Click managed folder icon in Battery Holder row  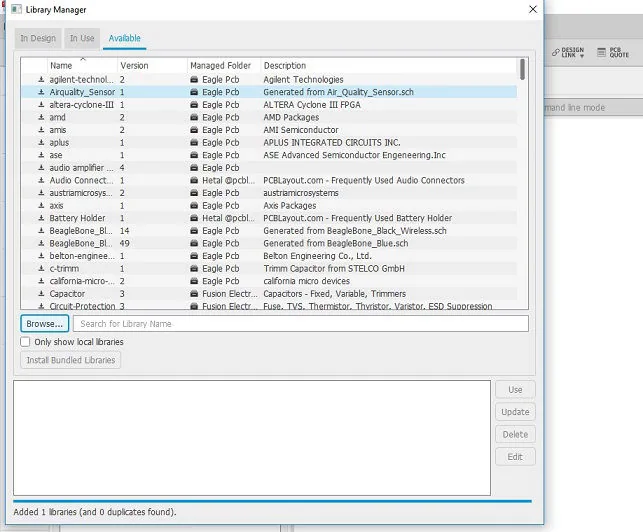tap(194, 218)
